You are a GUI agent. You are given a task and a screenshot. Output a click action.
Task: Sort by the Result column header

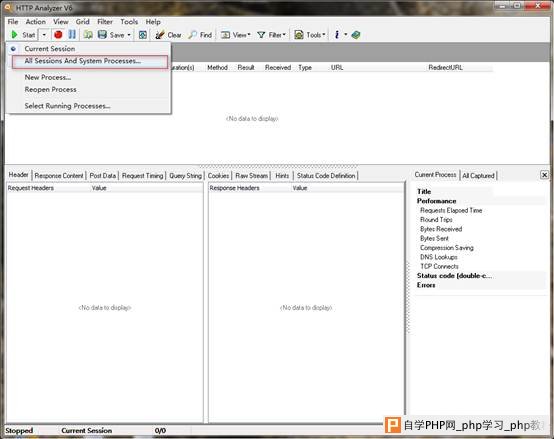[246, 67]
